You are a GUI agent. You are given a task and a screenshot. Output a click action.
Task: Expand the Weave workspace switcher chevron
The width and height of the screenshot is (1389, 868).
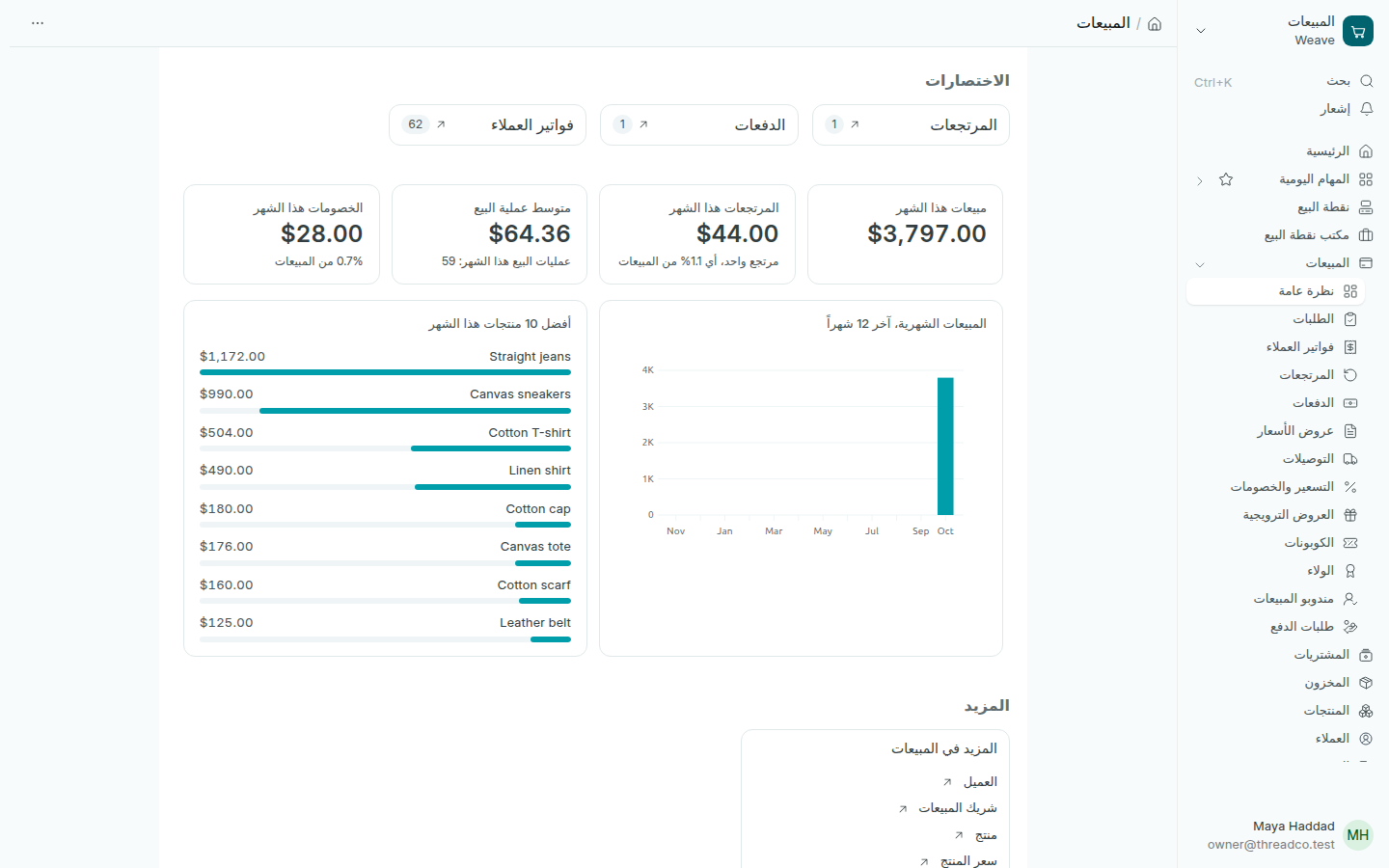click(1201, 31)
